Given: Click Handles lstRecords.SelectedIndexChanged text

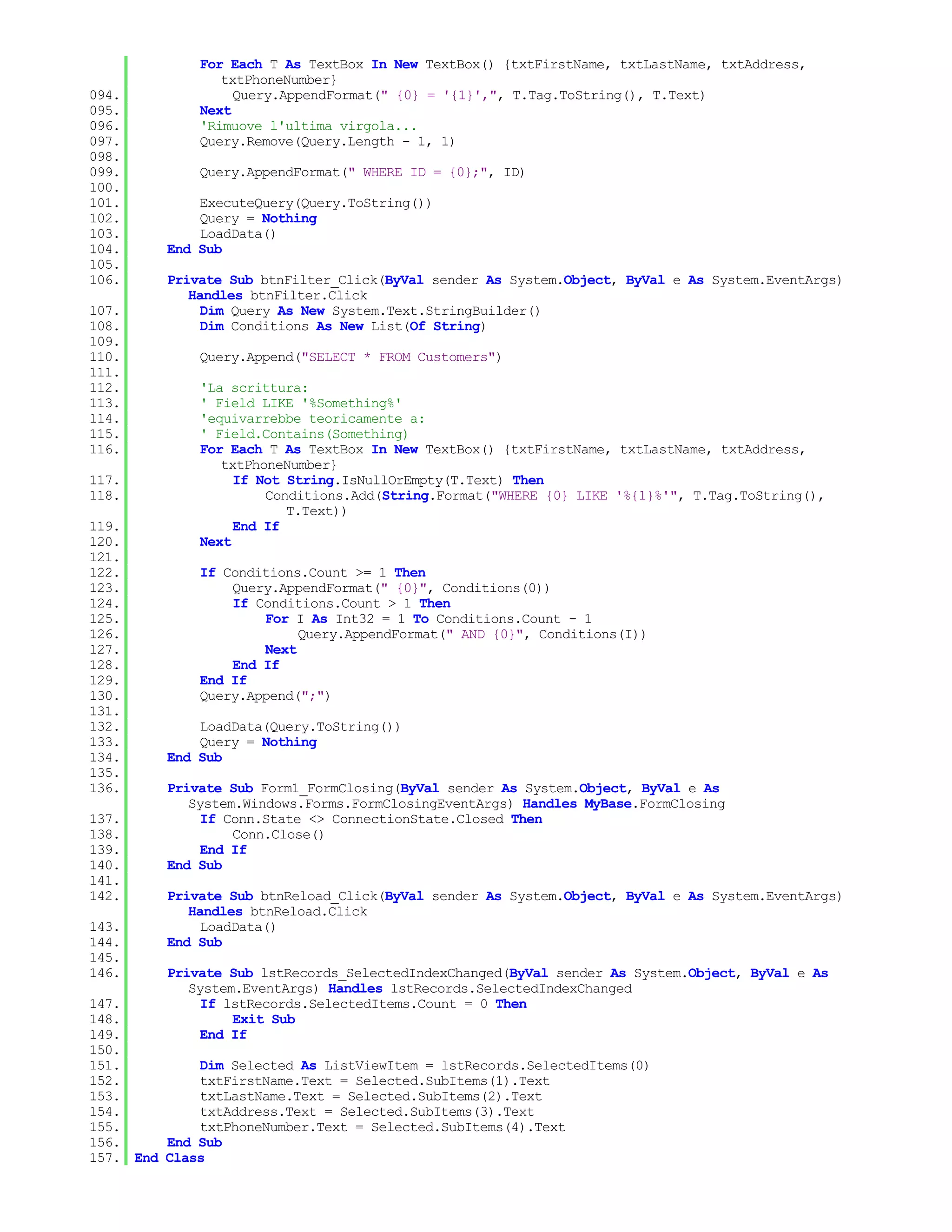Looking at the screenshot, I should click(x=480, y=989).
